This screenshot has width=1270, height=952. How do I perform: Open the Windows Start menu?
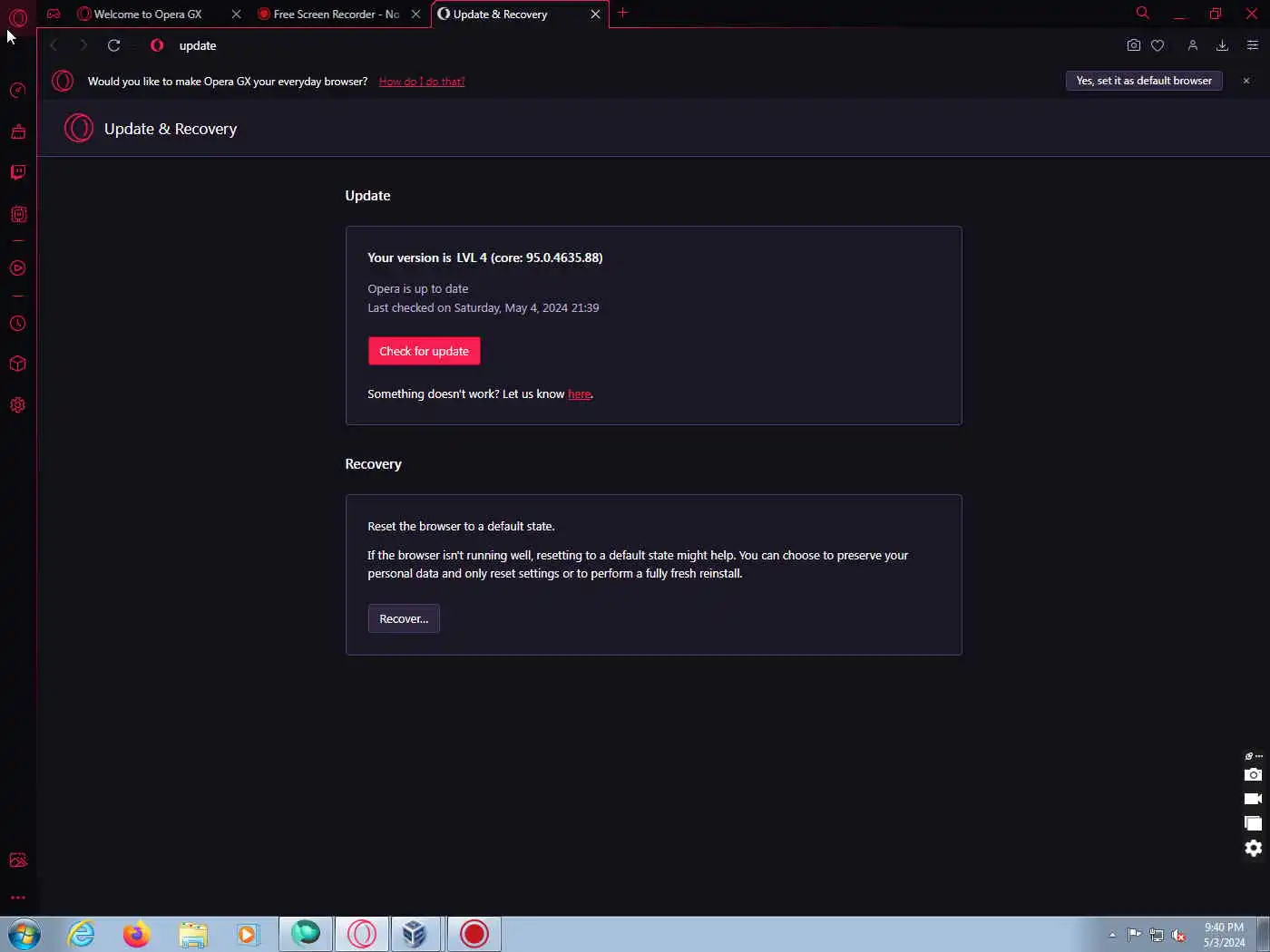click(24, 934)
